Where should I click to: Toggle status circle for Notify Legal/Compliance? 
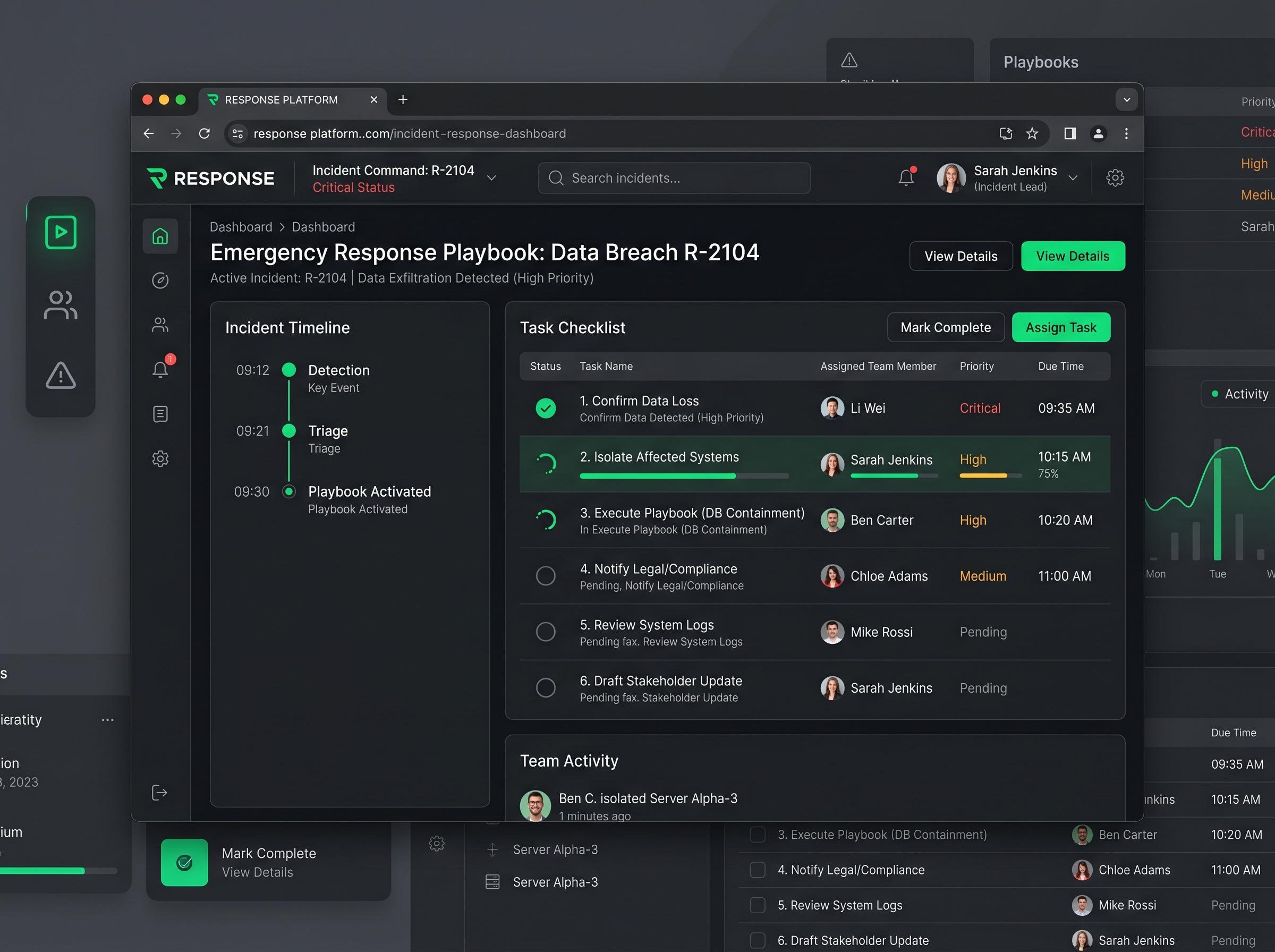(x=545, y=576)
